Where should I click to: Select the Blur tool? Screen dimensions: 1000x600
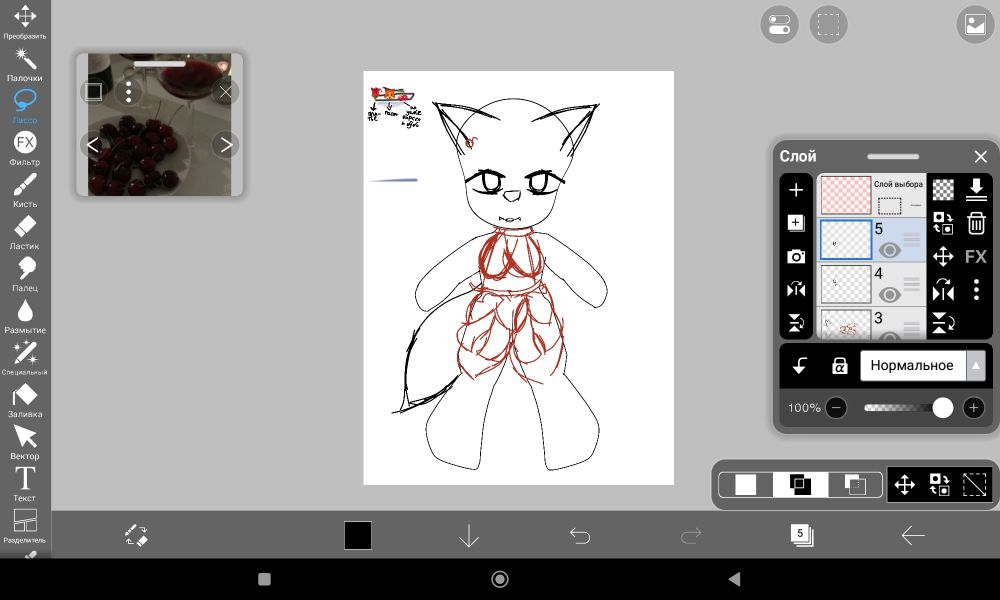[x=25, y=316]
